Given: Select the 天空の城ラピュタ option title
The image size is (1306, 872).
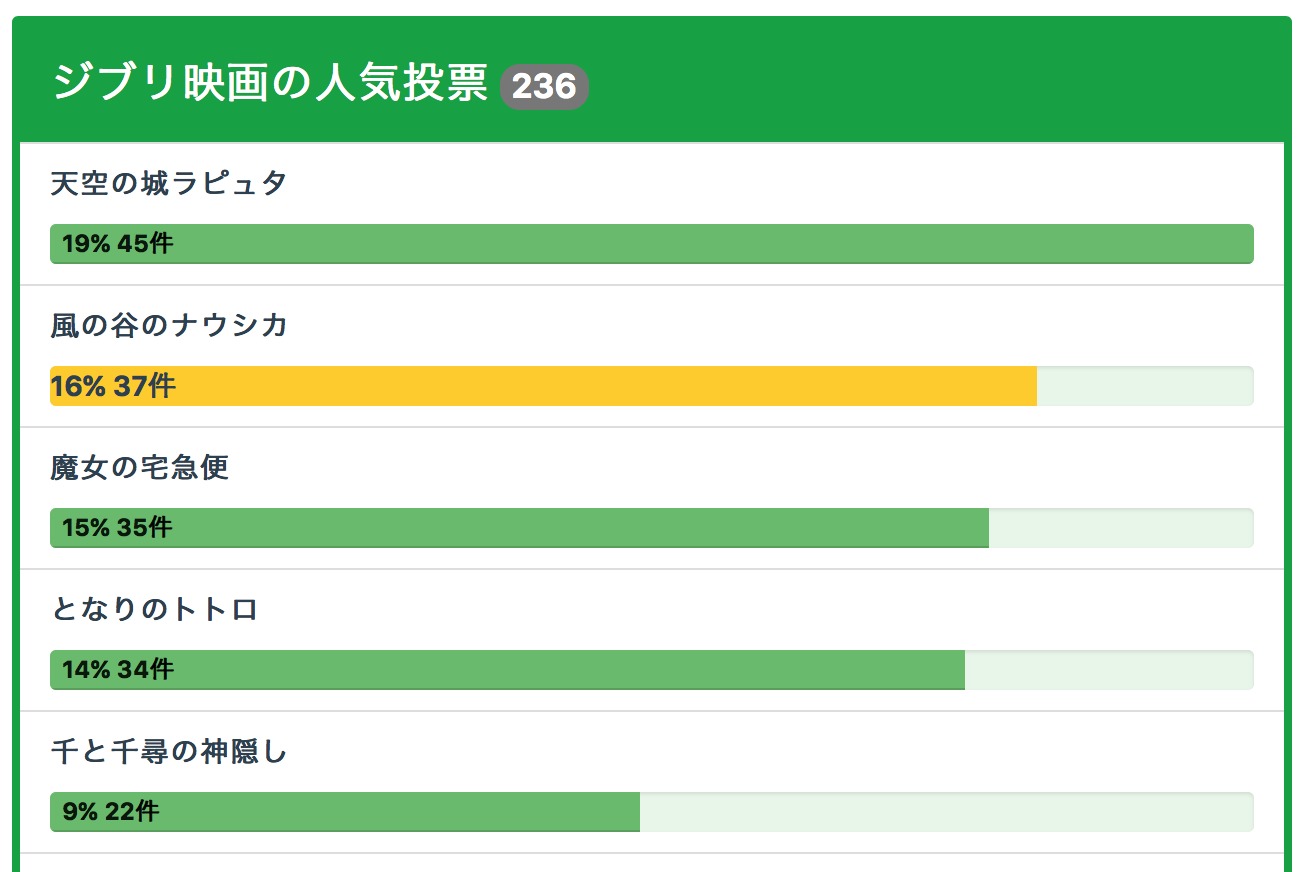Looking at the screenshot, I should click(169, 184).
